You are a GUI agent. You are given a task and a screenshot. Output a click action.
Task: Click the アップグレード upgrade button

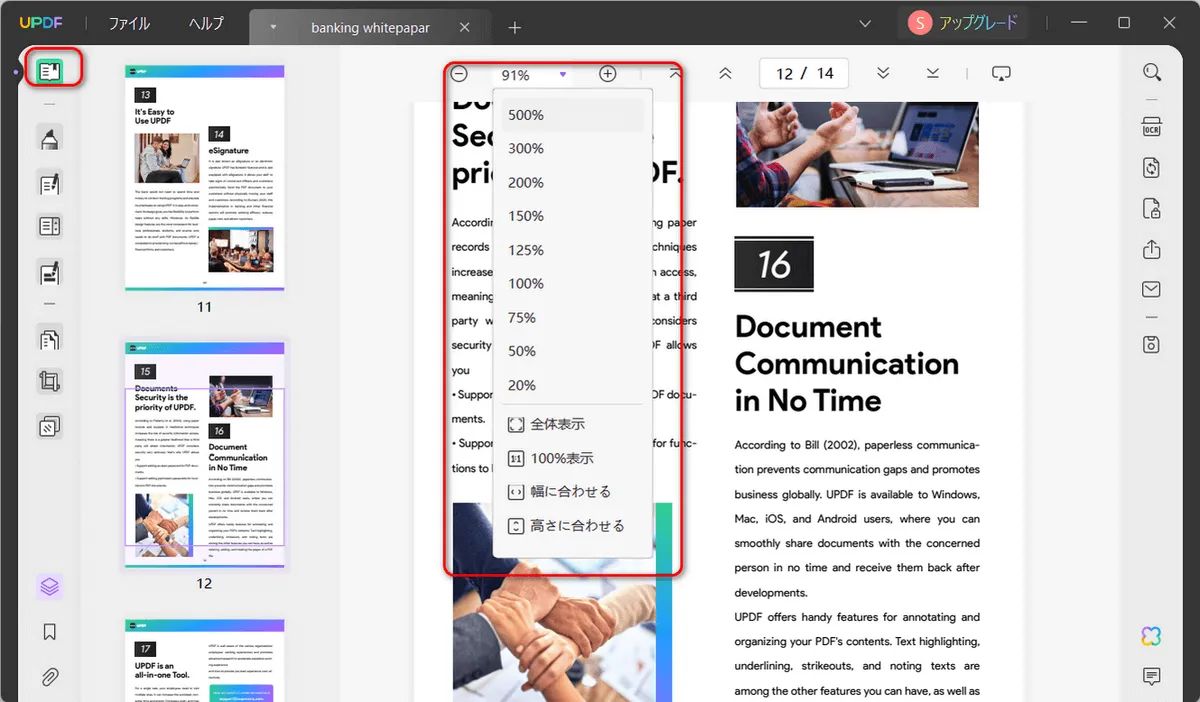coord(977,22)
